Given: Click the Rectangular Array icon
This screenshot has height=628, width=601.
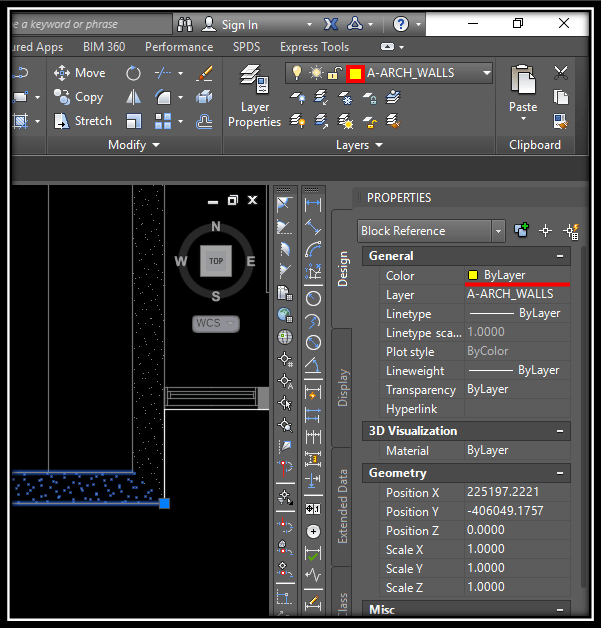Looking at the screenshot, I should pos(163,121).
